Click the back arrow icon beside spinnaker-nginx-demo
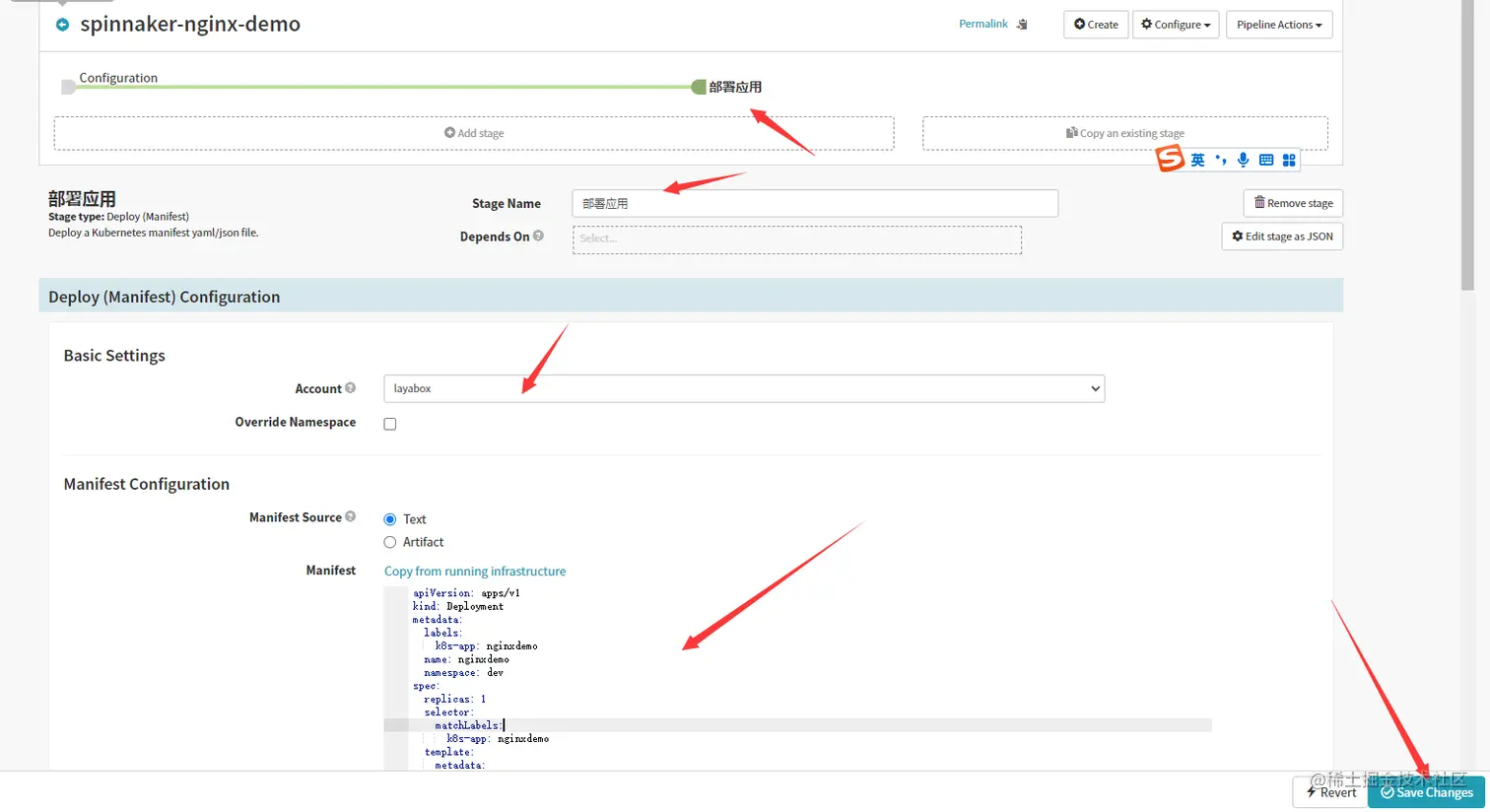Screen dimensions: 1490x812 [x=62, y=25]
